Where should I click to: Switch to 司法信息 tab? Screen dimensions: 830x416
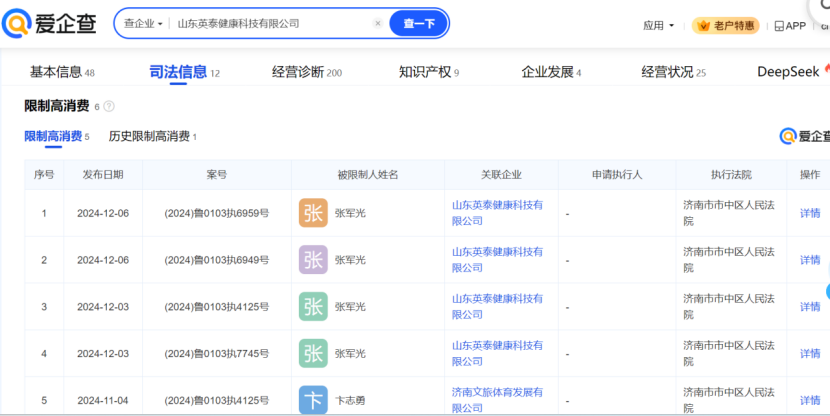pos(184,72)
